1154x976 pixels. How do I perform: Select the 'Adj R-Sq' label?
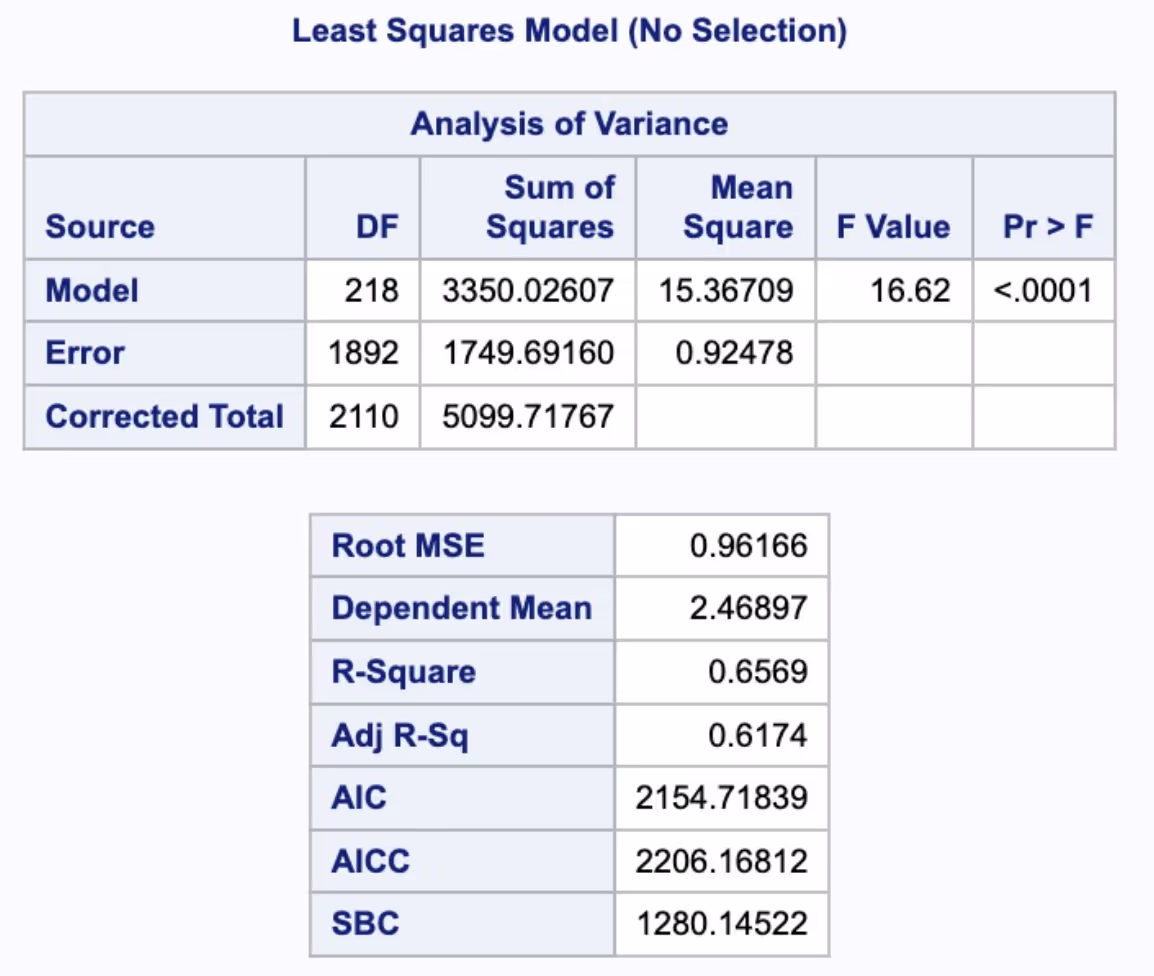tap(400, 735)
